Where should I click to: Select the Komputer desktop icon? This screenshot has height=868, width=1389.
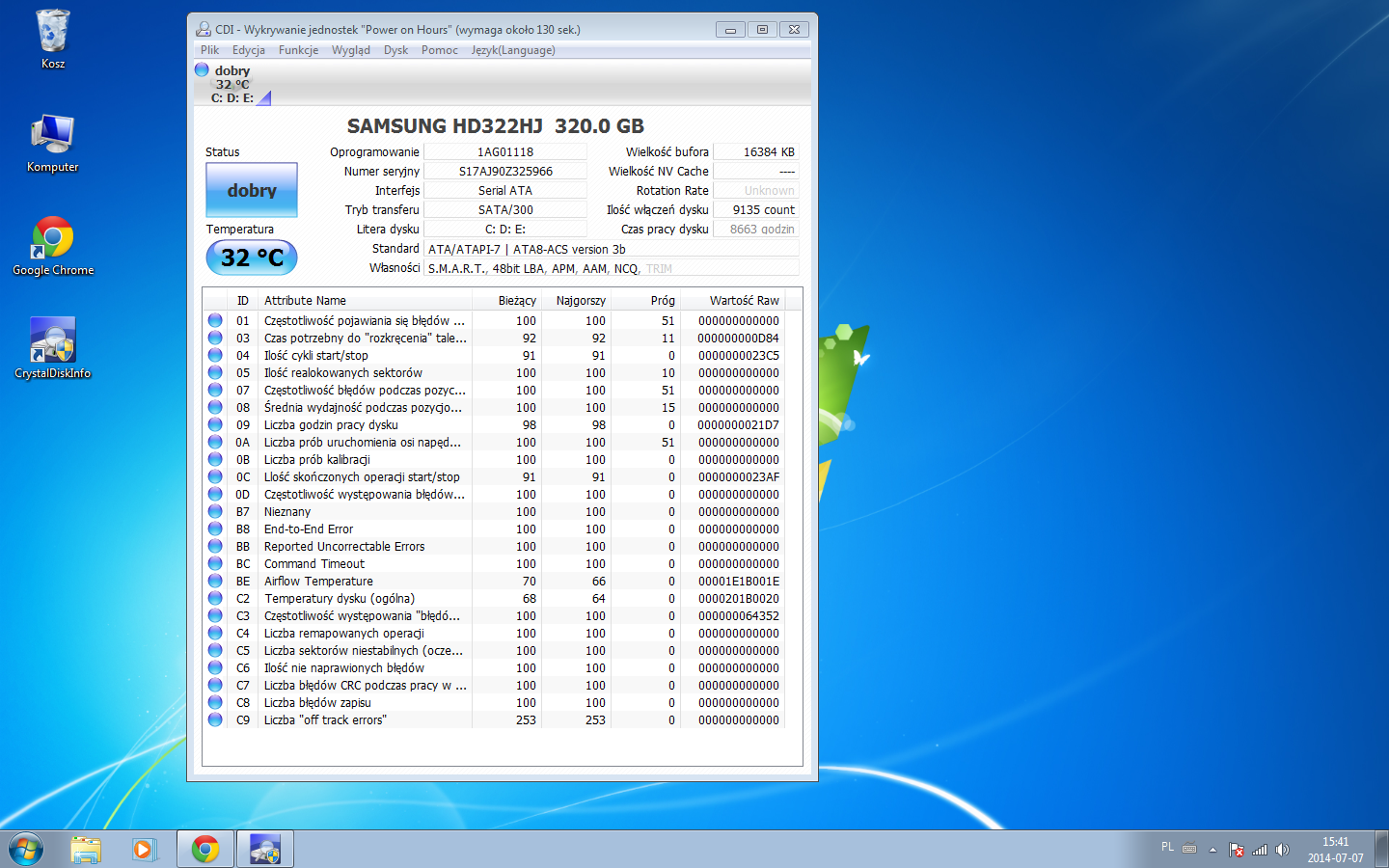53,143
